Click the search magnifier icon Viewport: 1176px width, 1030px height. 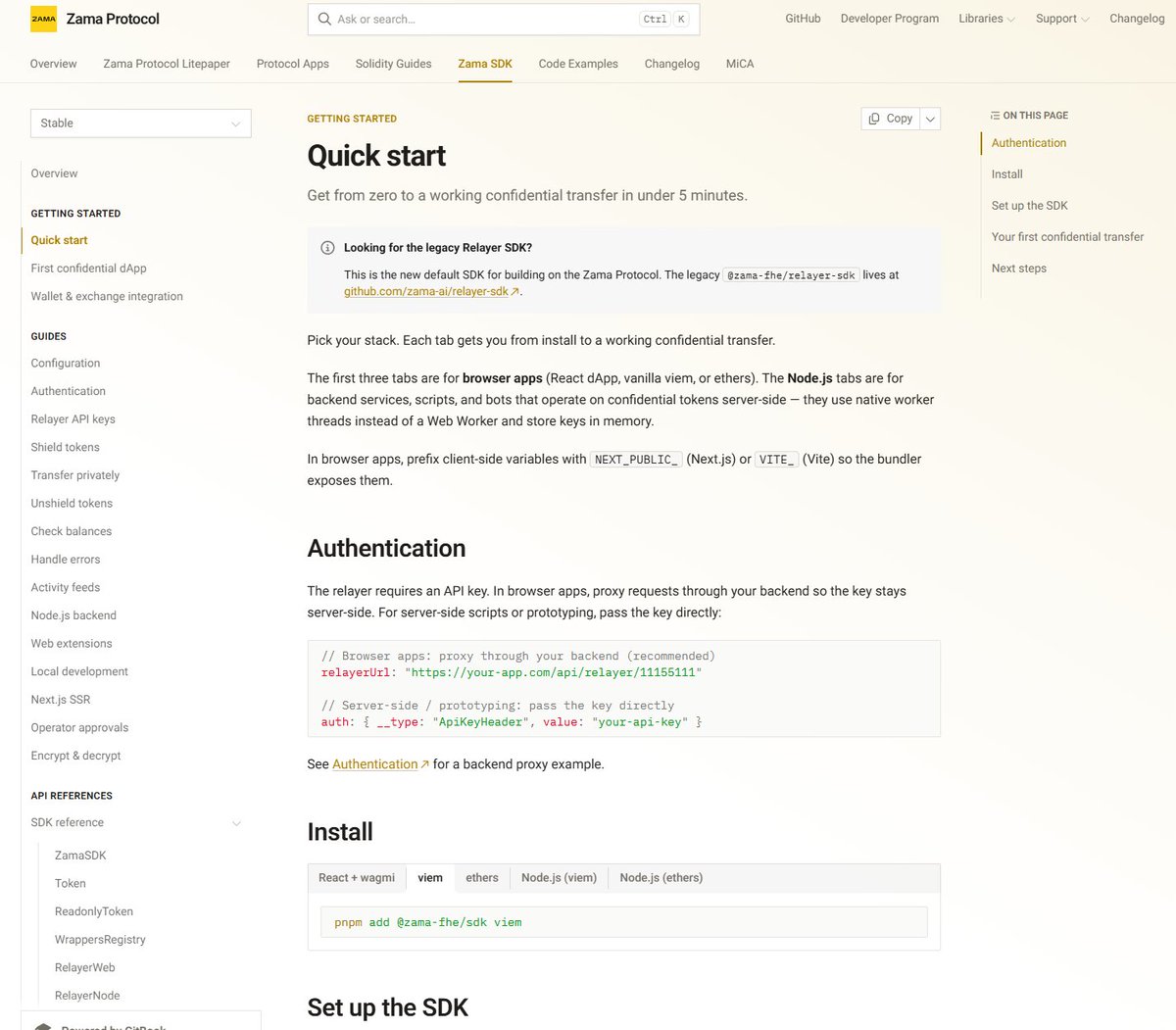point(324,19)
